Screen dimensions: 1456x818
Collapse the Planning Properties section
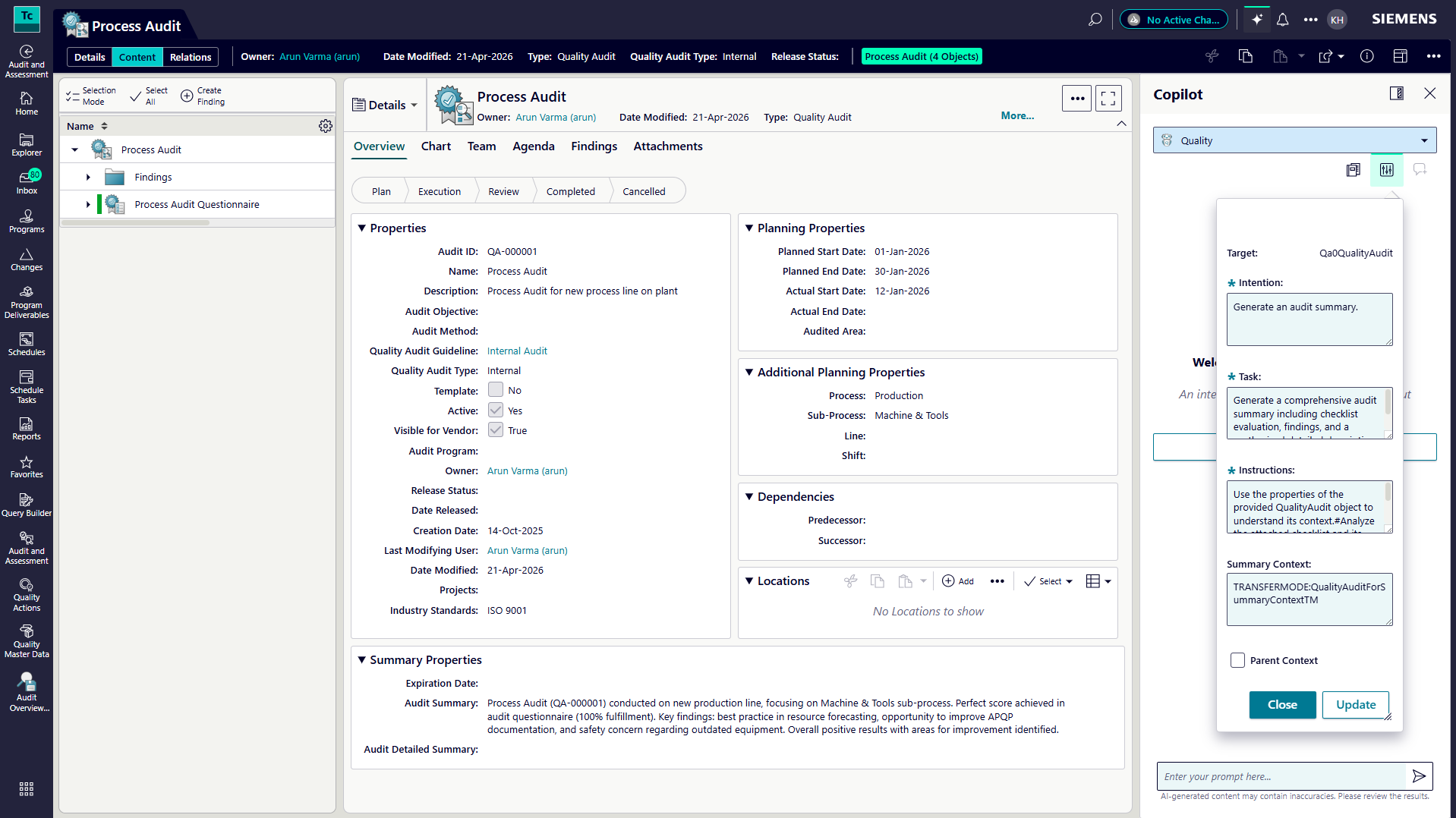[x=749, y=228]
